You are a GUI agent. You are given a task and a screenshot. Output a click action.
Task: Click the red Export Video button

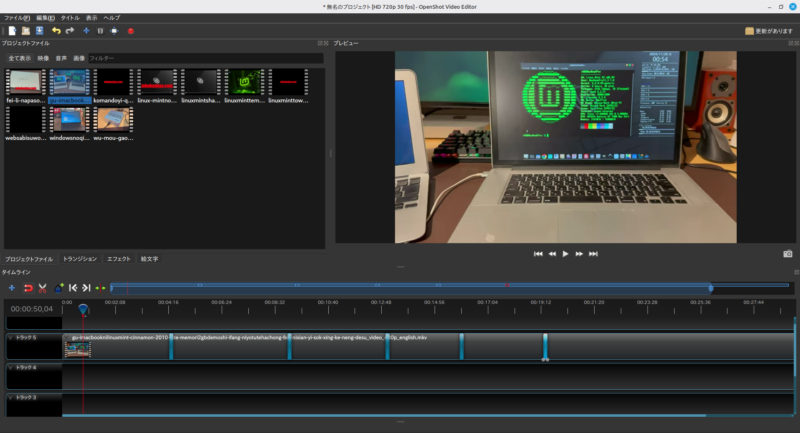point(131,31)
